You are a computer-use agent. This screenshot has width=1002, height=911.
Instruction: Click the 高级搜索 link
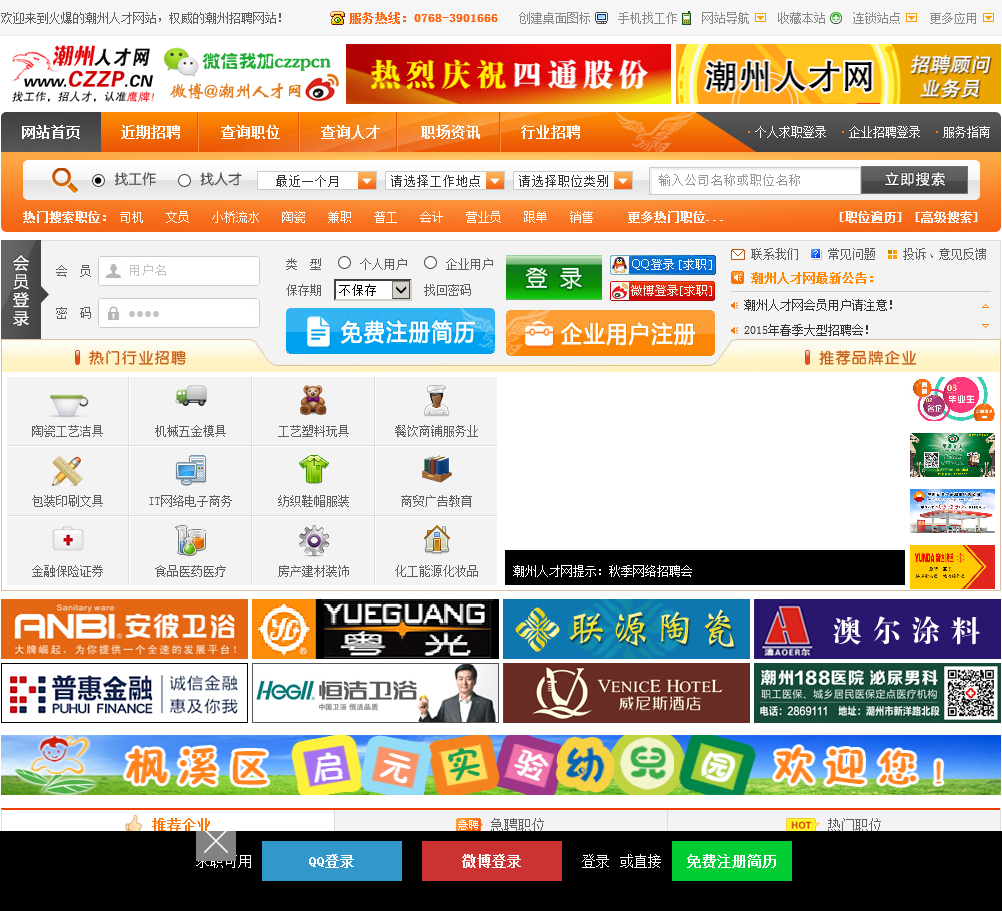click(x=946, y=217)
